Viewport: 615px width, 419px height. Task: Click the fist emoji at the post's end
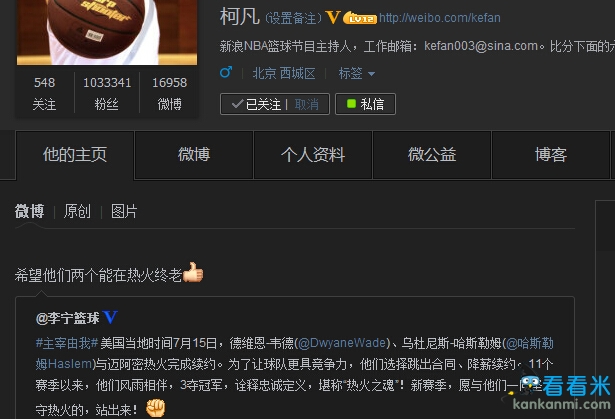156,408
